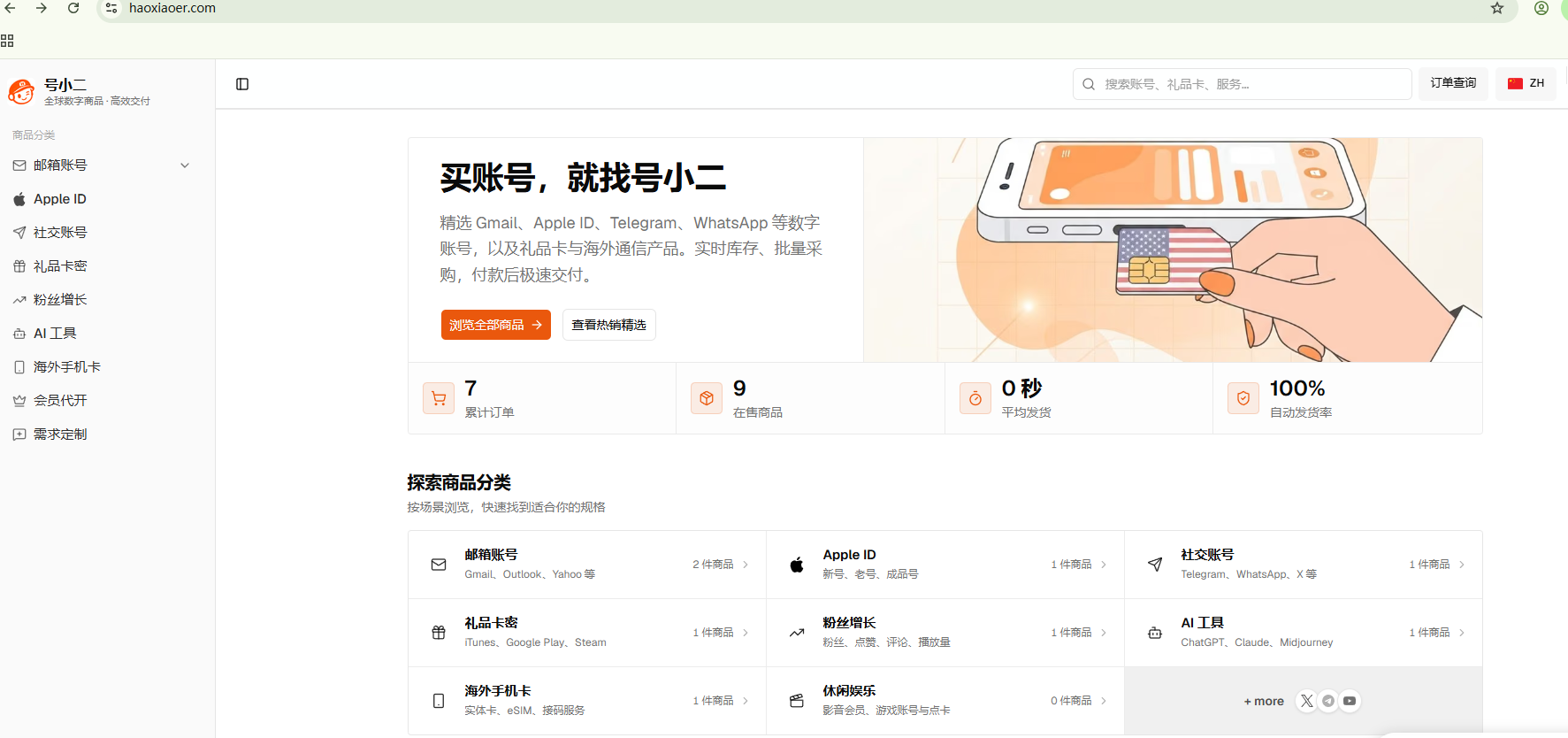Click the browser forward arrow
The image size is (1568, 738).
pyautogui.click(x=42, y=8)
